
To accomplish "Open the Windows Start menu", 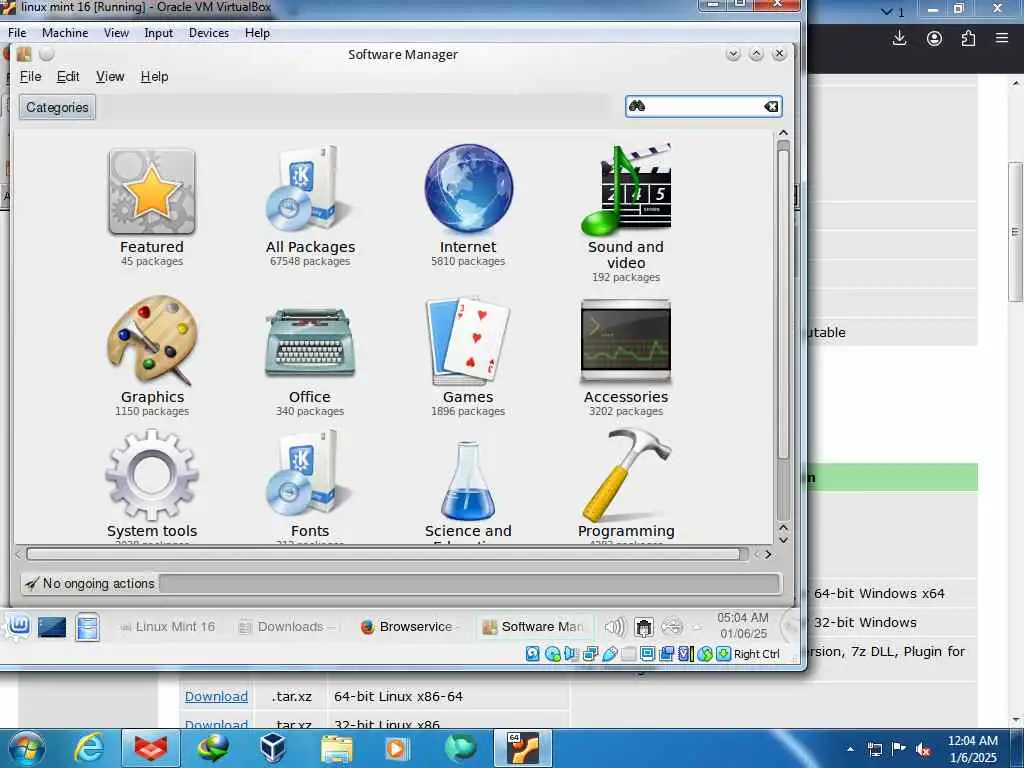I will 26,748.
